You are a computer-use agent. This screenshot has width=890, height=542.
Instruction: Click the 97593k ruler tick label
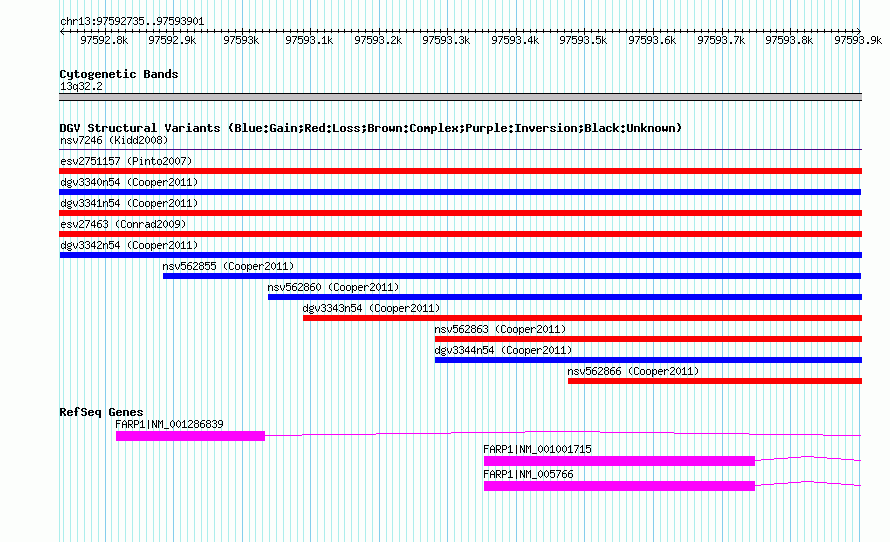[x=241, y=40]
